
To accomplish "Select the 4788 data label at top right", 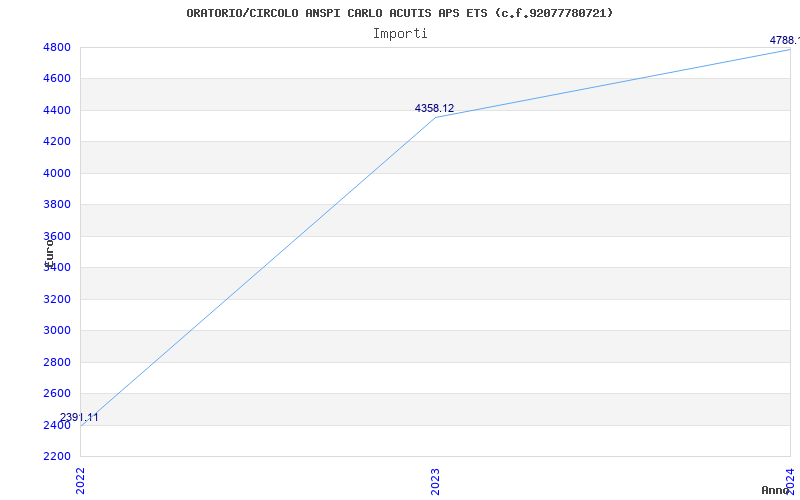I will point(785,40).
